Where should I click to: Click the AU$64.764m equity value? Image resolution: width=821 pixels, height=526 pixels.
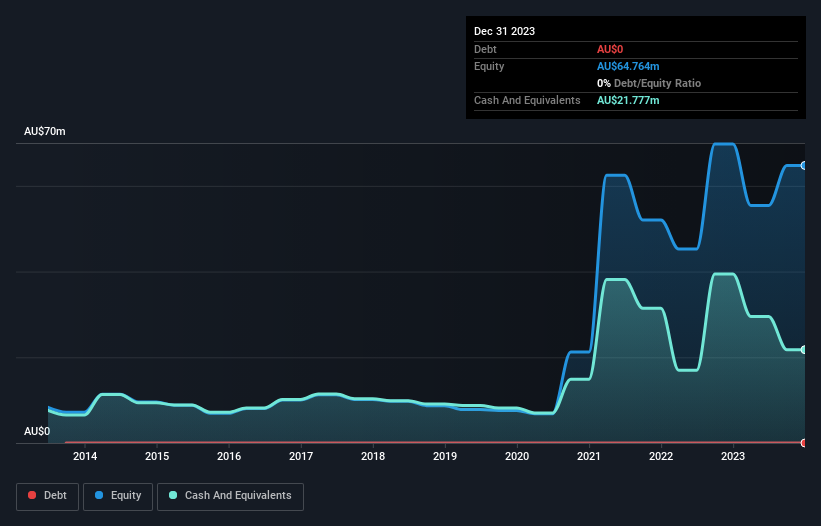tap(628, 66)
